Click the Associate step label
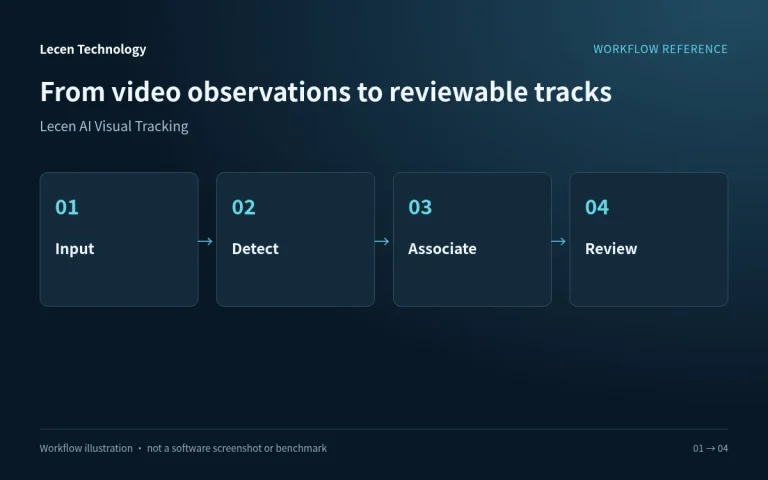 click(442, 249)
